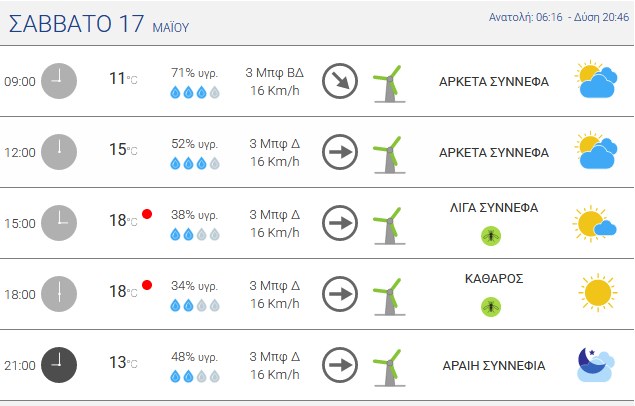Click the red dot beside 18°C at 15:00
The image size is (635, 406).
tap(147, 214)
